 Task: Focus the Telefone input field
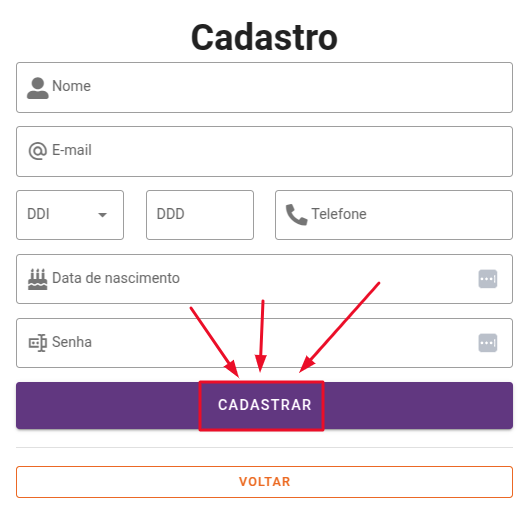394,215
